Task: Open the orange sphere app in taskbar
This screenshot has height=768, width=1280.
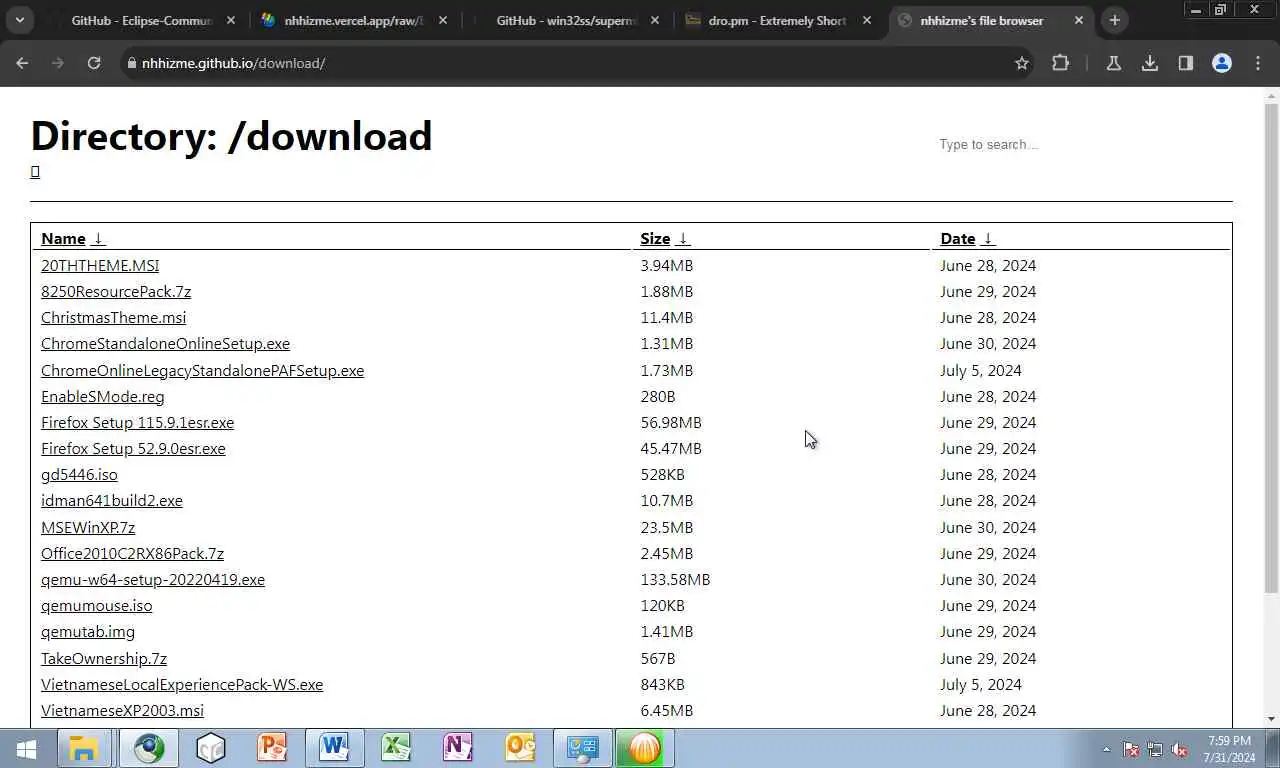Action: [x=644, y=748]
